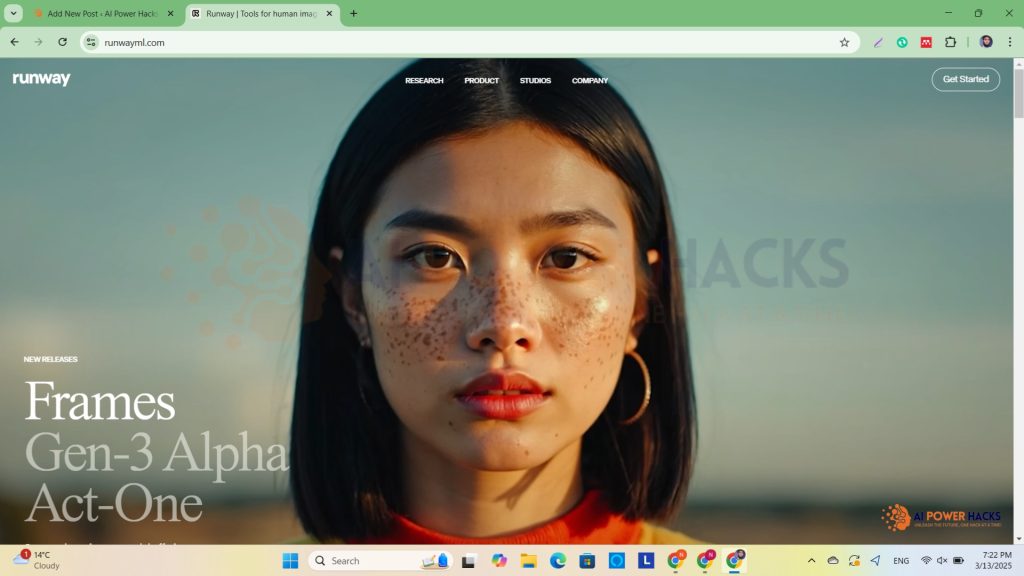The image size is (1024, 576).
Task: Open File Explorer from the taskbar
Action: pos(528,561)
